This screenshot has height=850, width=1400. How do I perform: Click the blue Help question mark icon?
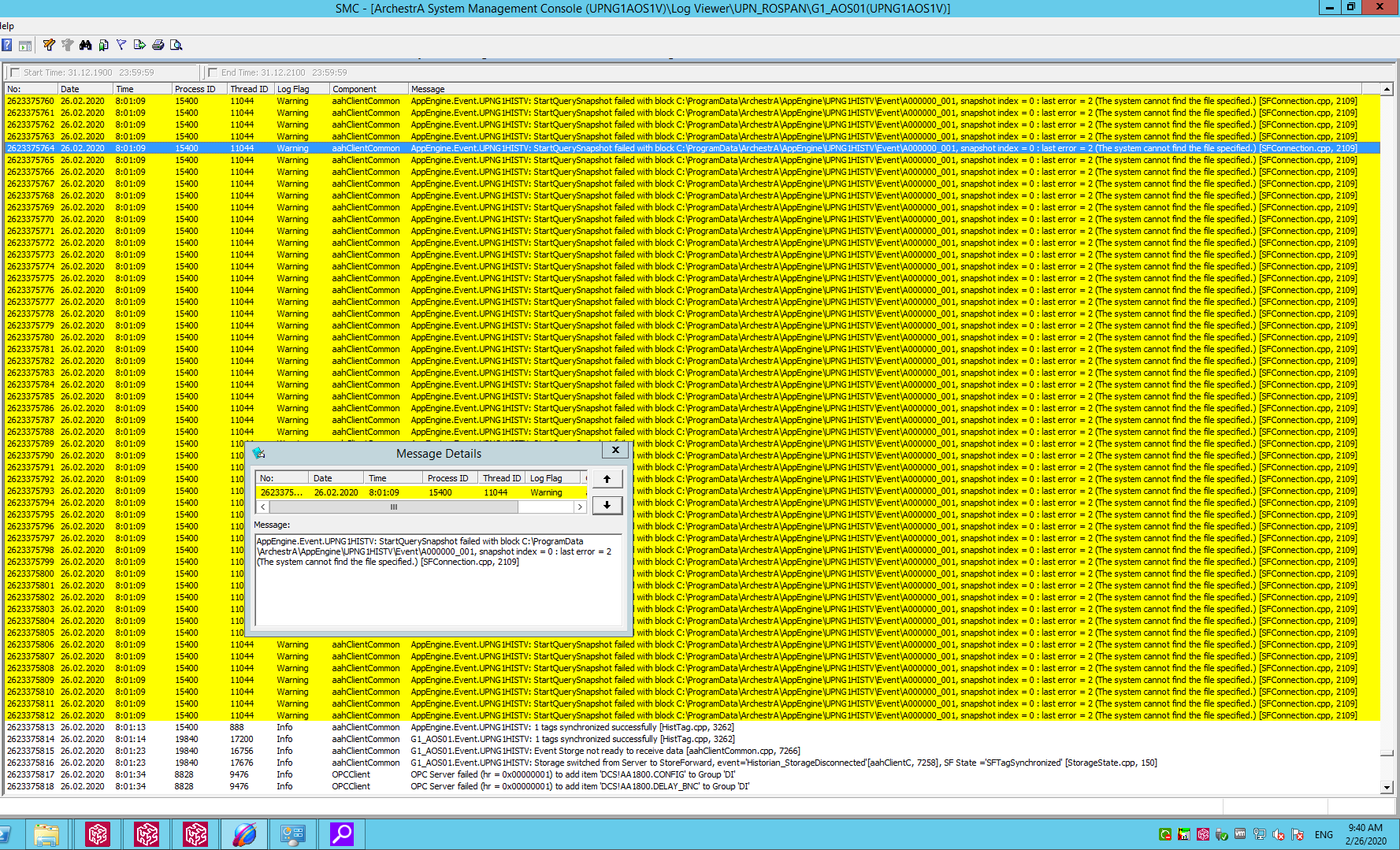[7, 45]
